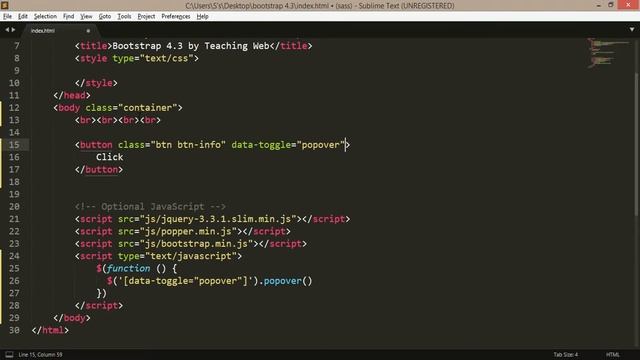Minimize the Sublime Text window

click(x=598, y=5)
